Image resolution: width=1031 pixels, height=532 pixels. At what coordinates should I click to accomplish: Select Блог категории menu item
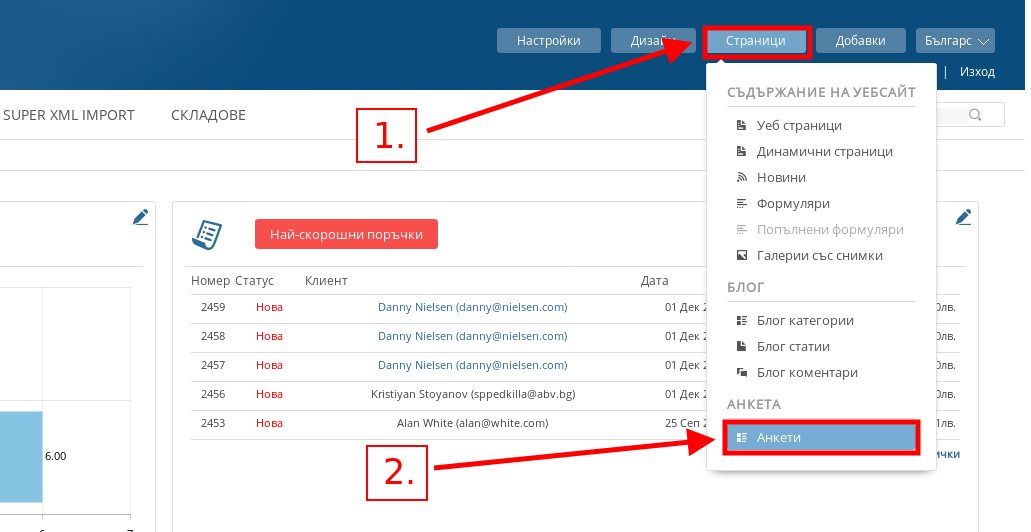[804, 321]
